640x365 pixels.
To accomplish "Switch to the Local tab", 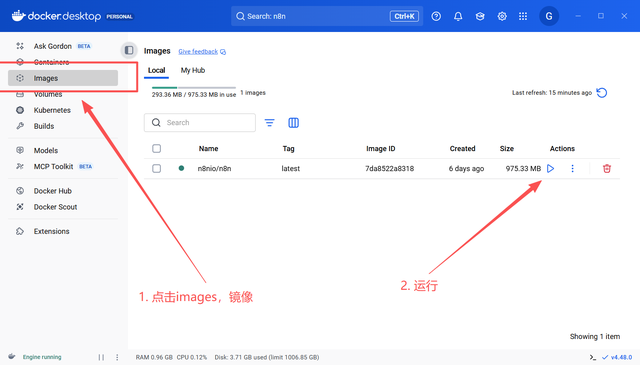I will coord(156,70).
